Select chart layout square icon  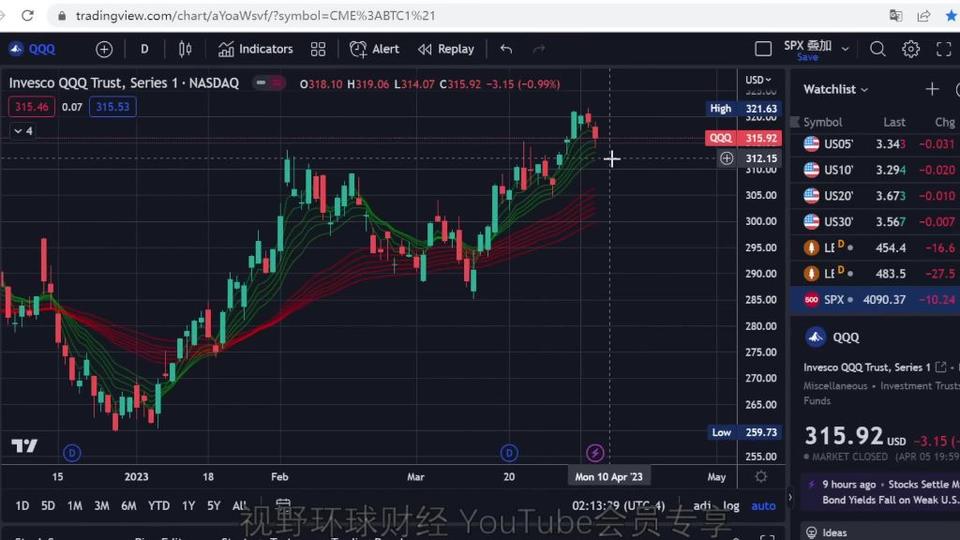point(763,49)
